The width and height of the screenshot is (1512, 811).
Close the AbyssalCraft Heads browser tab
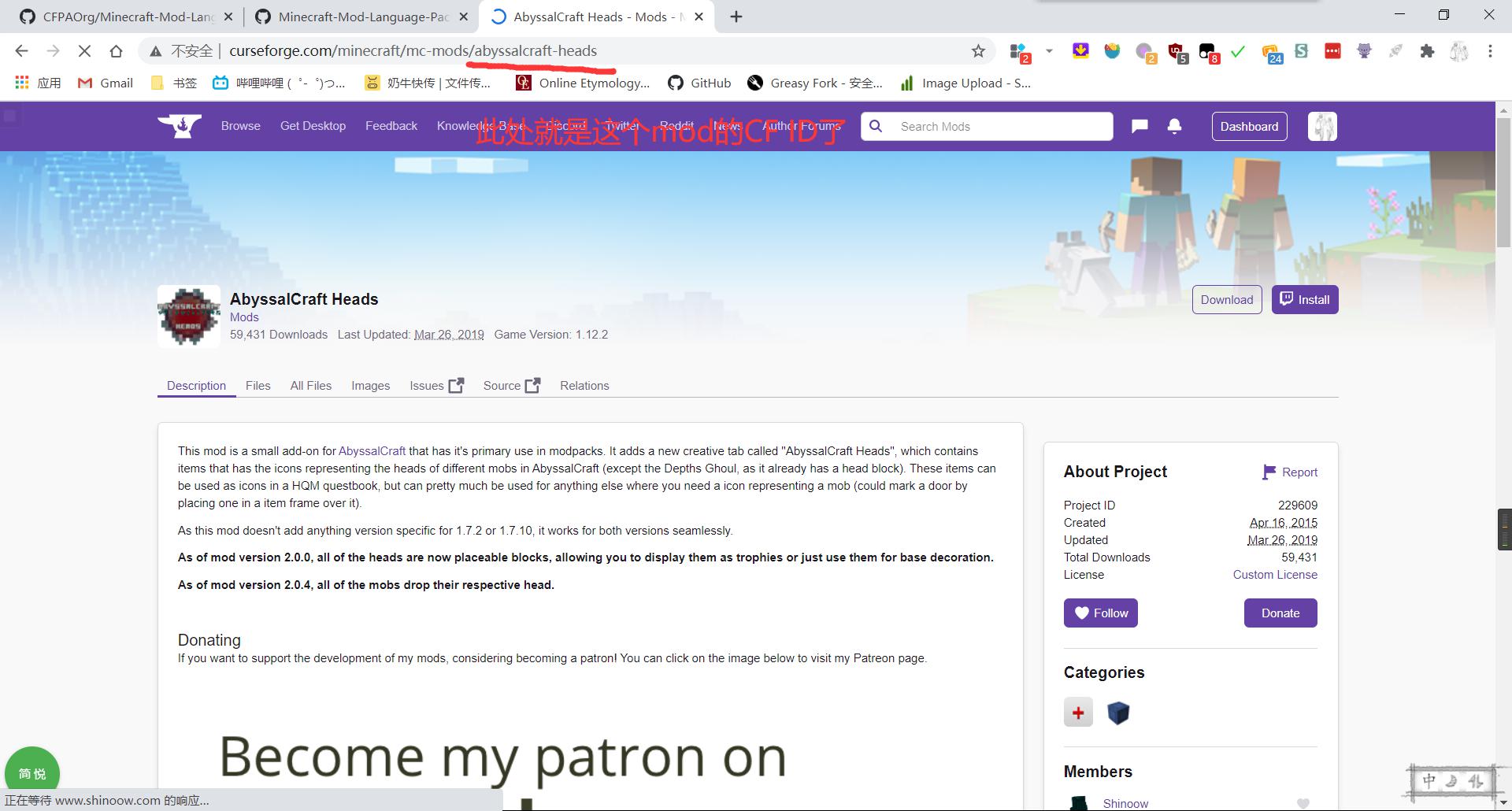tap(699, 17)
